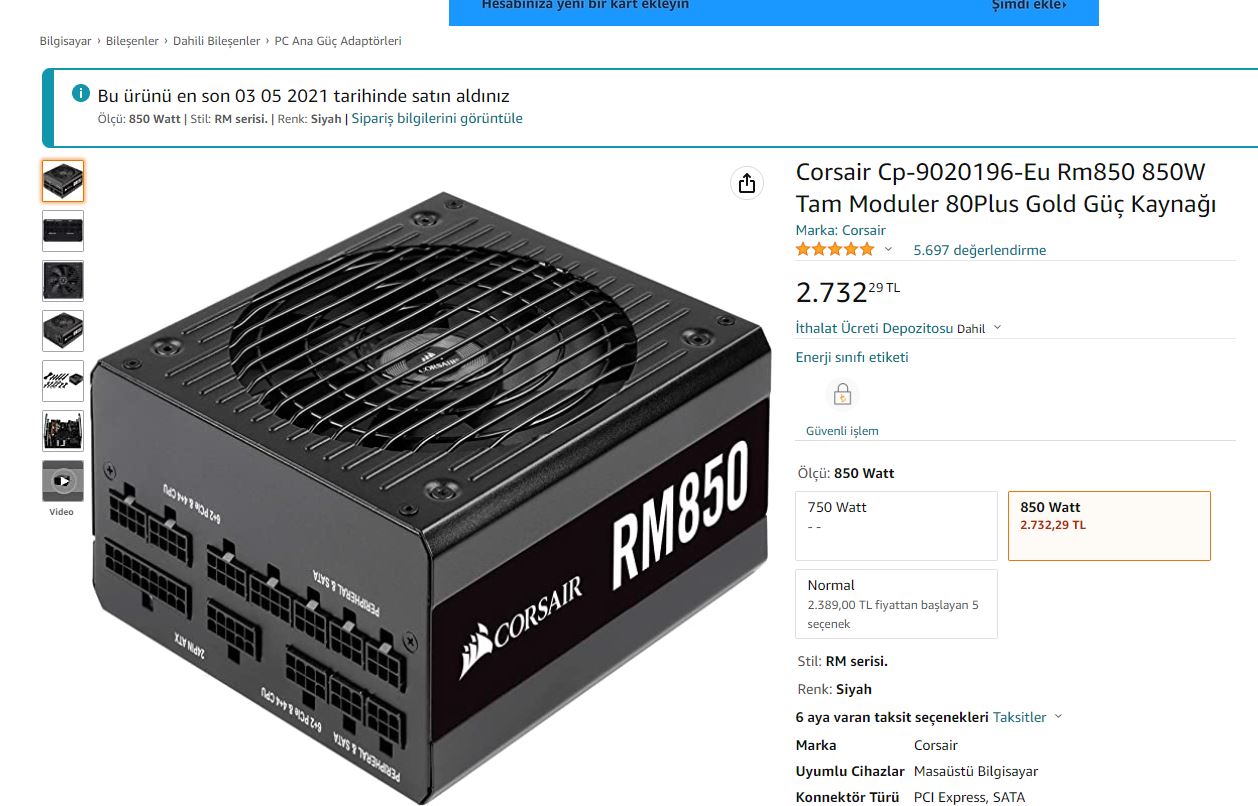This screenshot has height=806, width=1258.
Task: Play the product video thumbnail
Action: pyautogui.click(x=63, y=481)
